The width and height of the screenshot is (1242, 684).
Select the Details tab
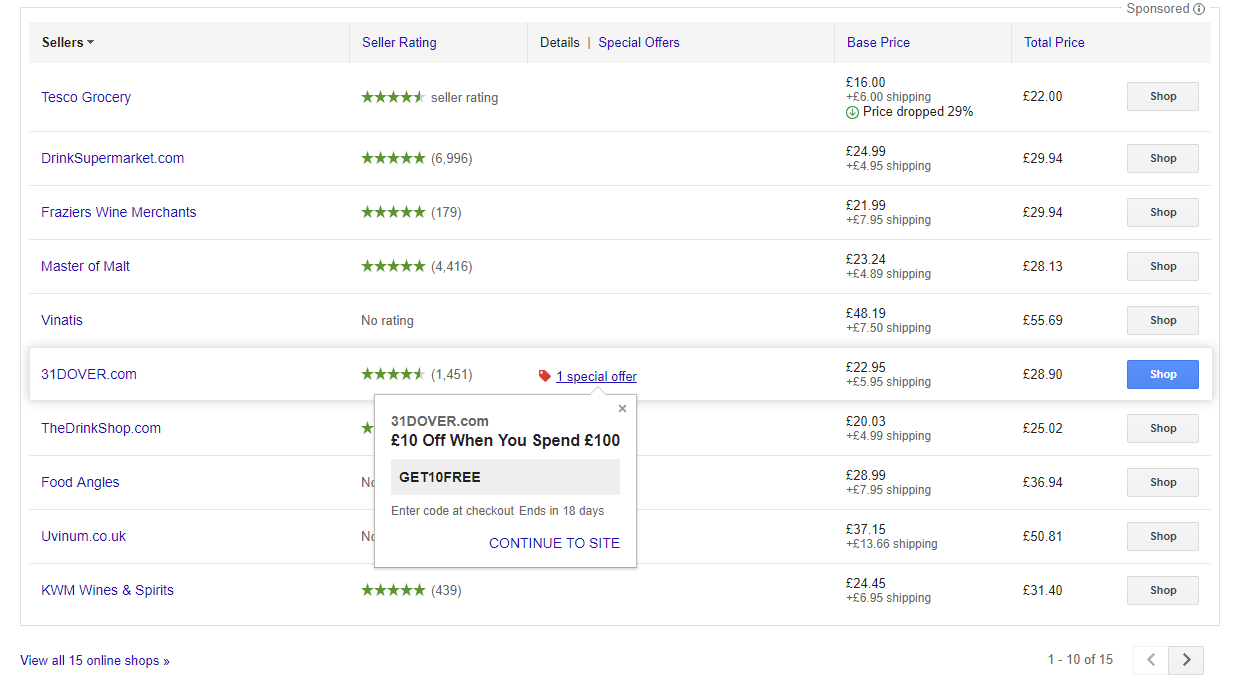coord(560,42)
